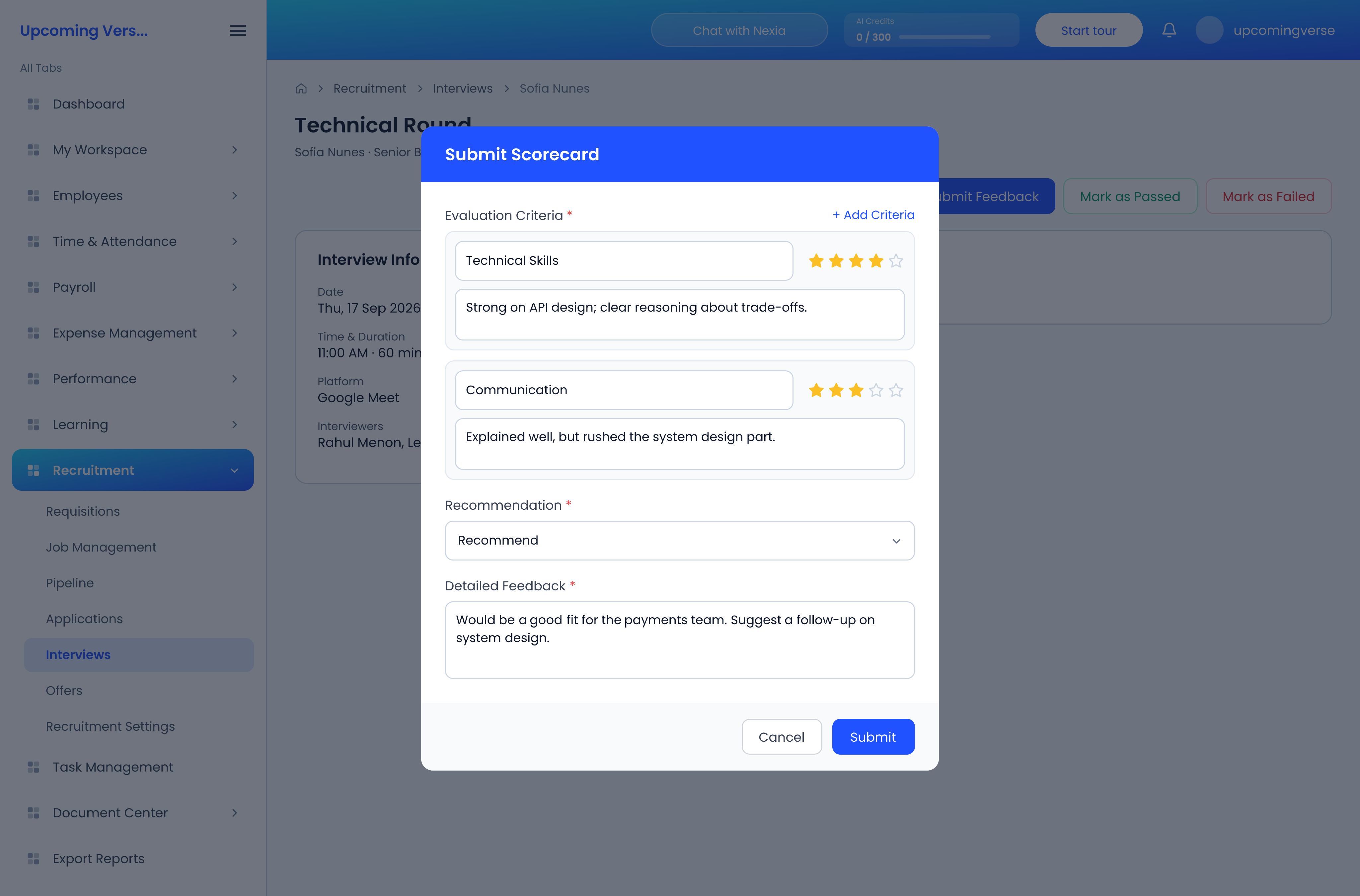1360x896 pixels.
Task: Set Technical Skills rating to five stars
Action: click(x=896, y=261)
